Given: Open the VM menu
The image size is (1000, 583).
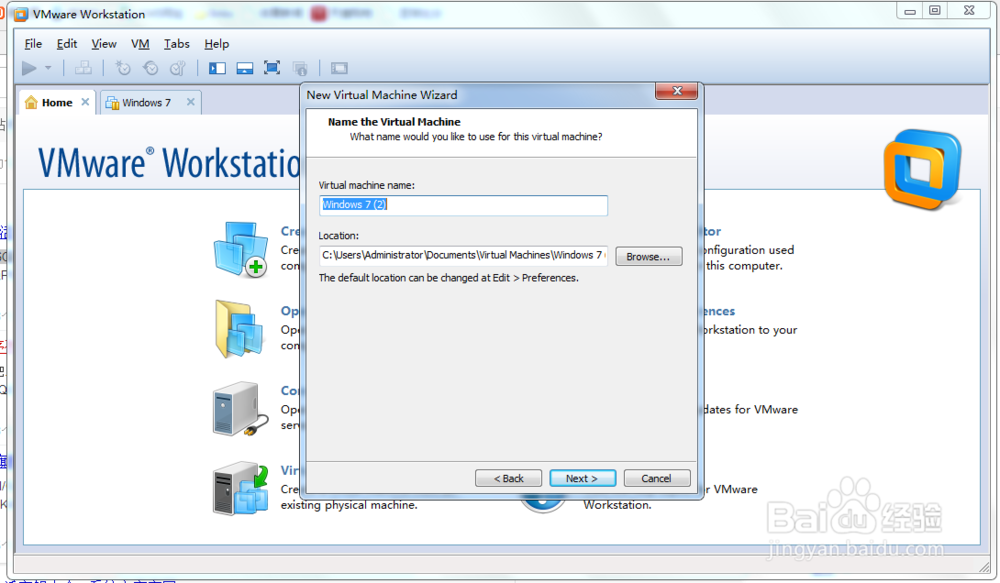Looking at the screenshot, I should 140,44.
